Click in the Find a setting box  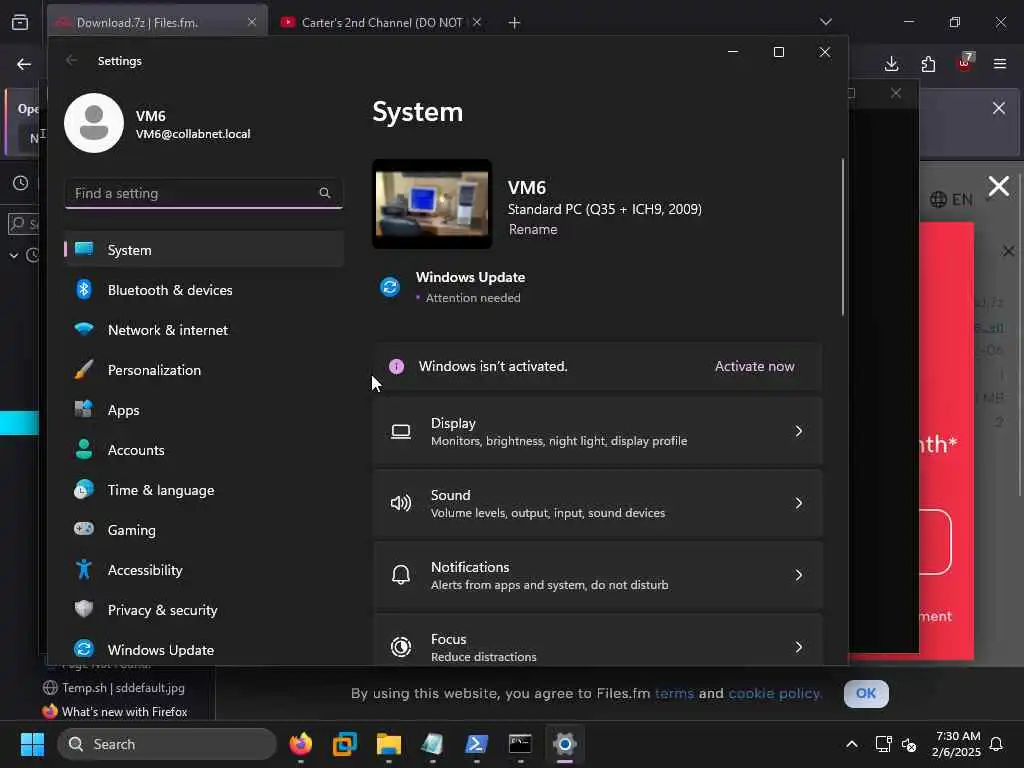pos(204,193)
